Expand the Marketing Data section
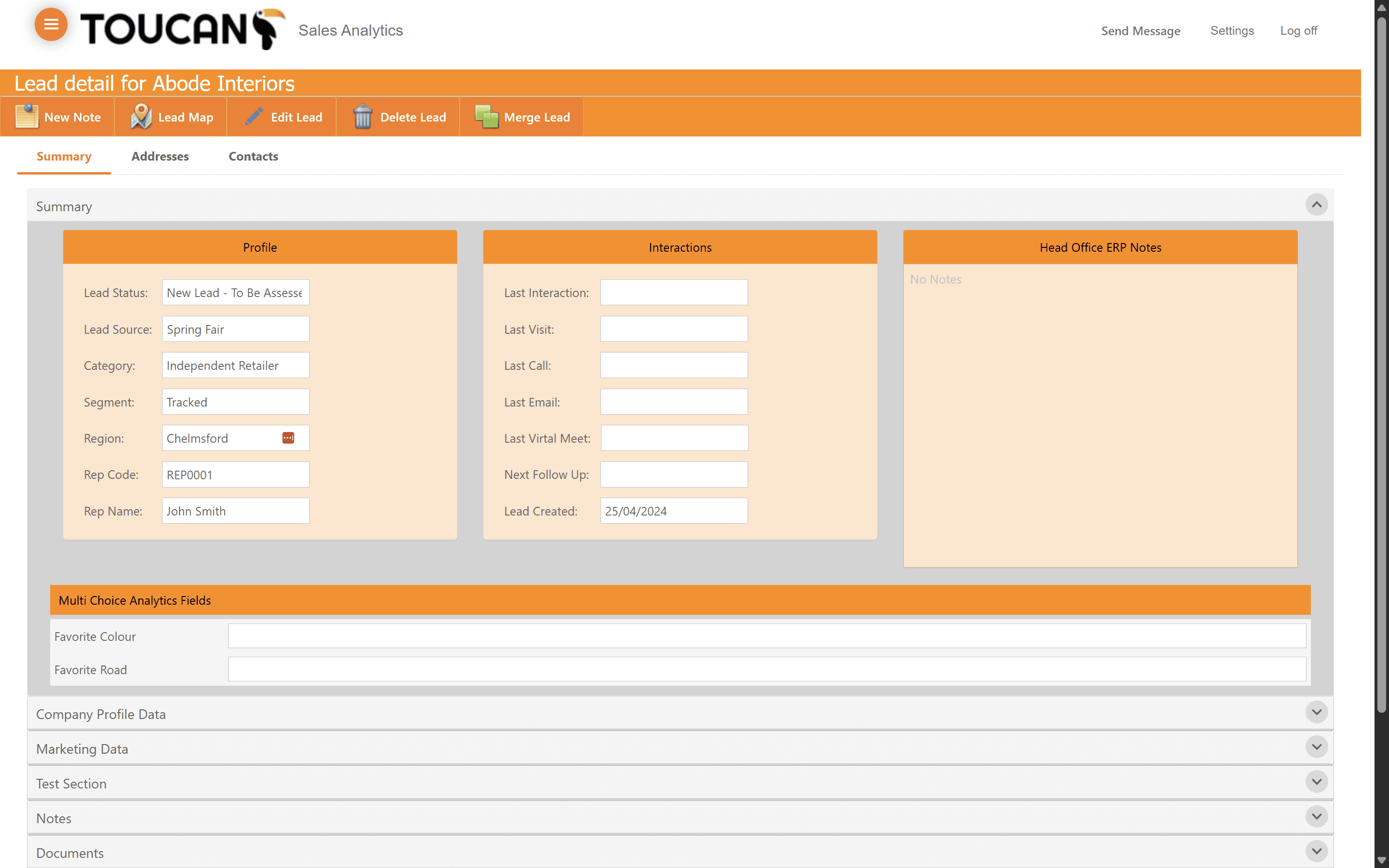Screen dimensions: 1389x868 (x=1317, y=747)
